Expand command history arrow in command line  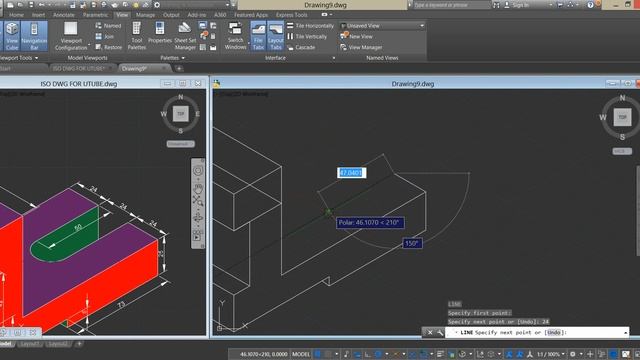coord(625,333)
